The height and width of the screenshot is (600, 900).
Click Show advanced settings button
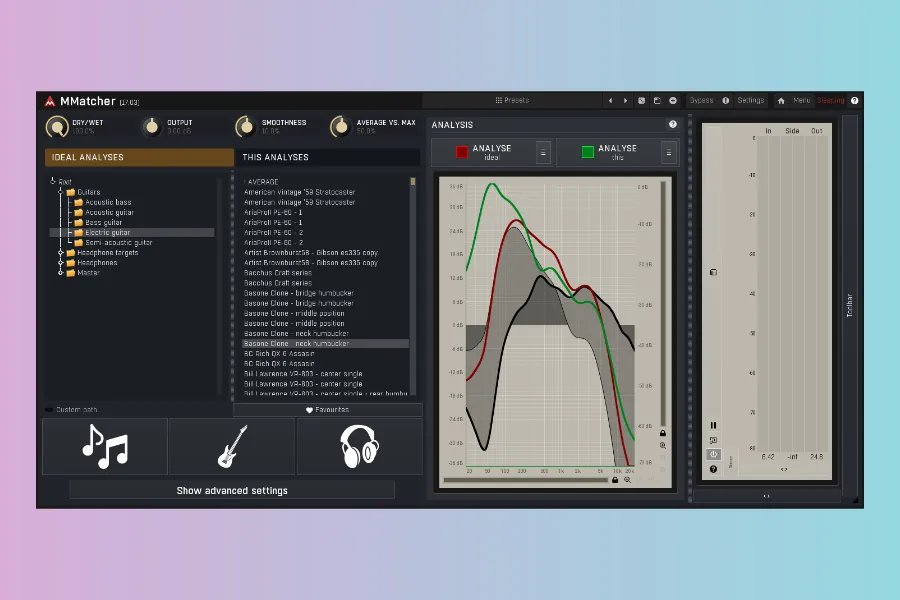click(x=232, y=491)
